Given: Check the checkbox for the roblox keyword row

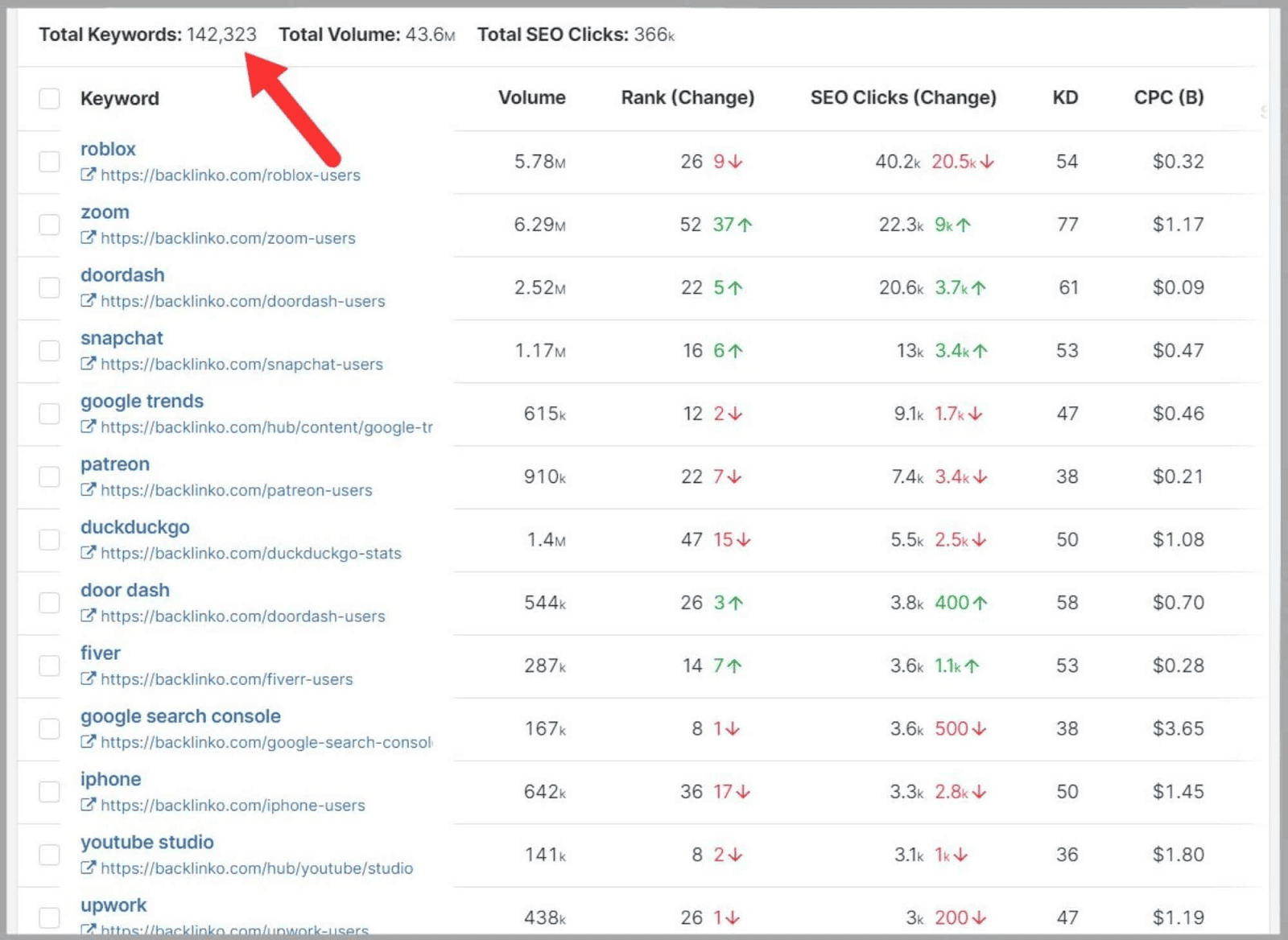Looking at the screenshot, I should click(49, 161).
